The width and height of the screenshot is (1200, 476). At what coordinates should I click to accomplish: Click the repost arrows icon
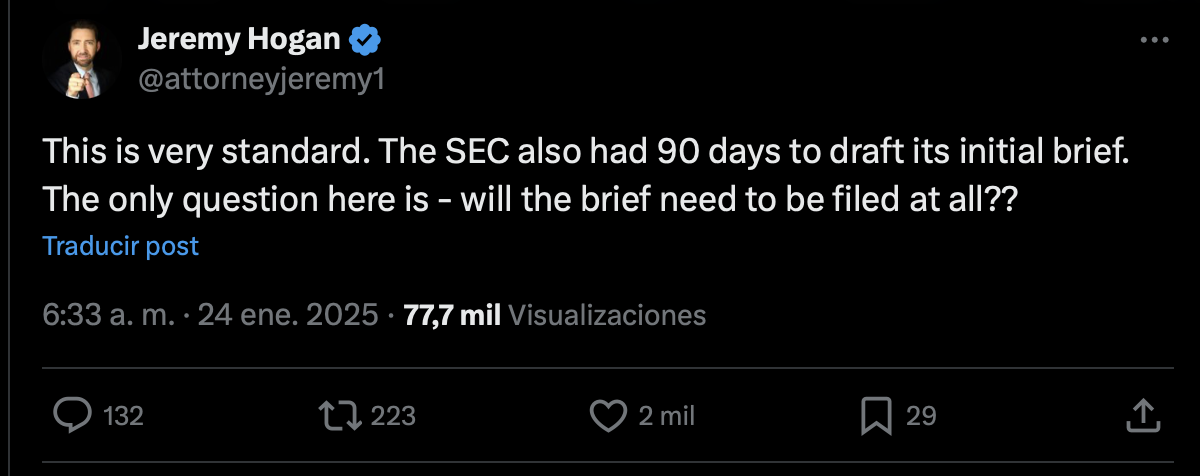click(339, 415)
